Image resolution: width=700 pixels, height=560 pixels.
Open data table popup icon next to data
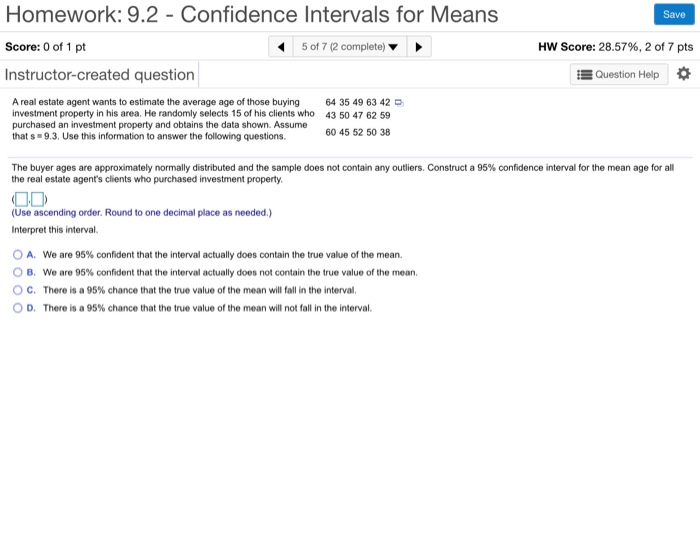(400, 103)
